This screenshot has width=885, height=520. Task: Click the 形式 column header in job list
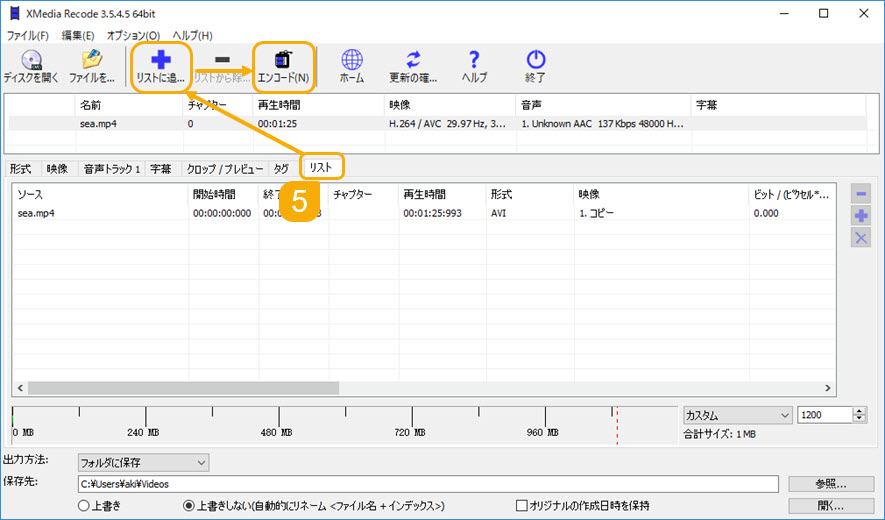pyautogui.click(x=530, y=194)
